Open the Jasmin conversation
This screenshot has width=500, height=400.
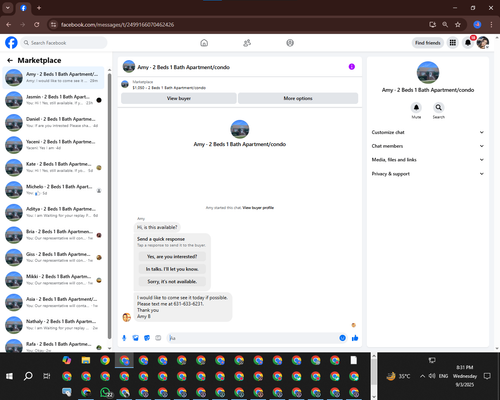(x=53, y=100)
